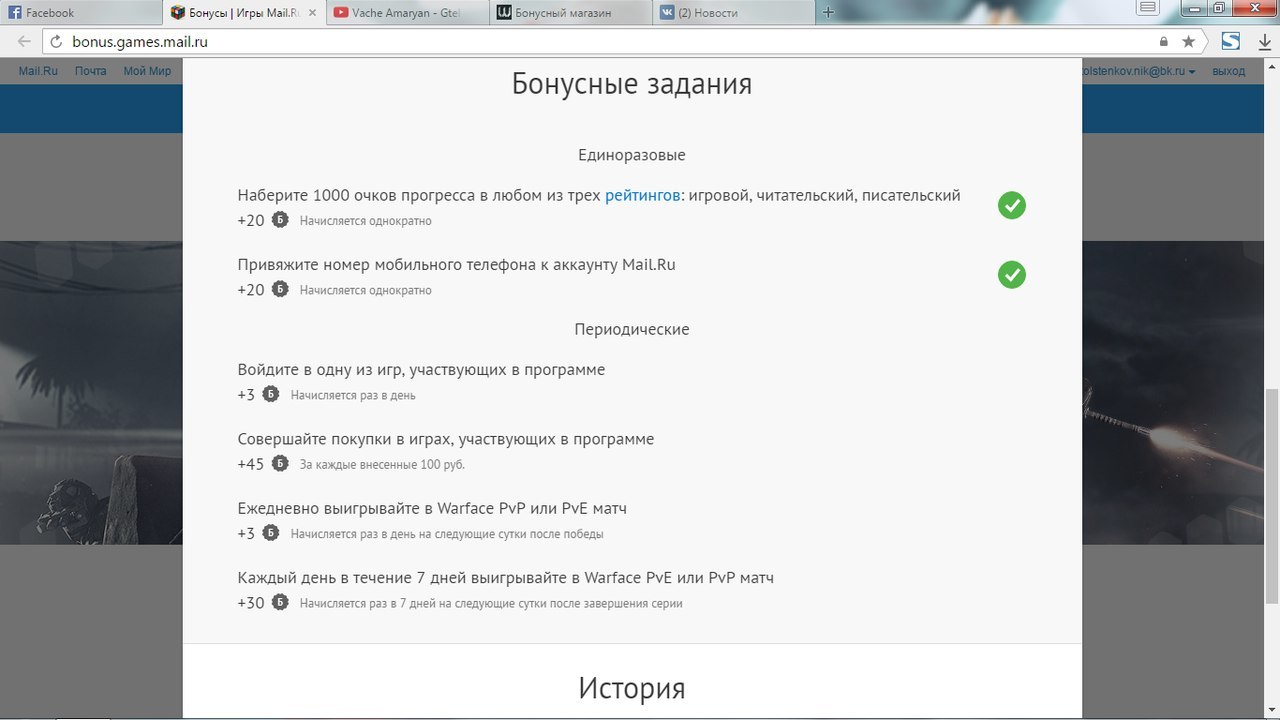Open the рейтингов link
The height and width of the screenshot is (720, 1280).
[x=643, y=195]
